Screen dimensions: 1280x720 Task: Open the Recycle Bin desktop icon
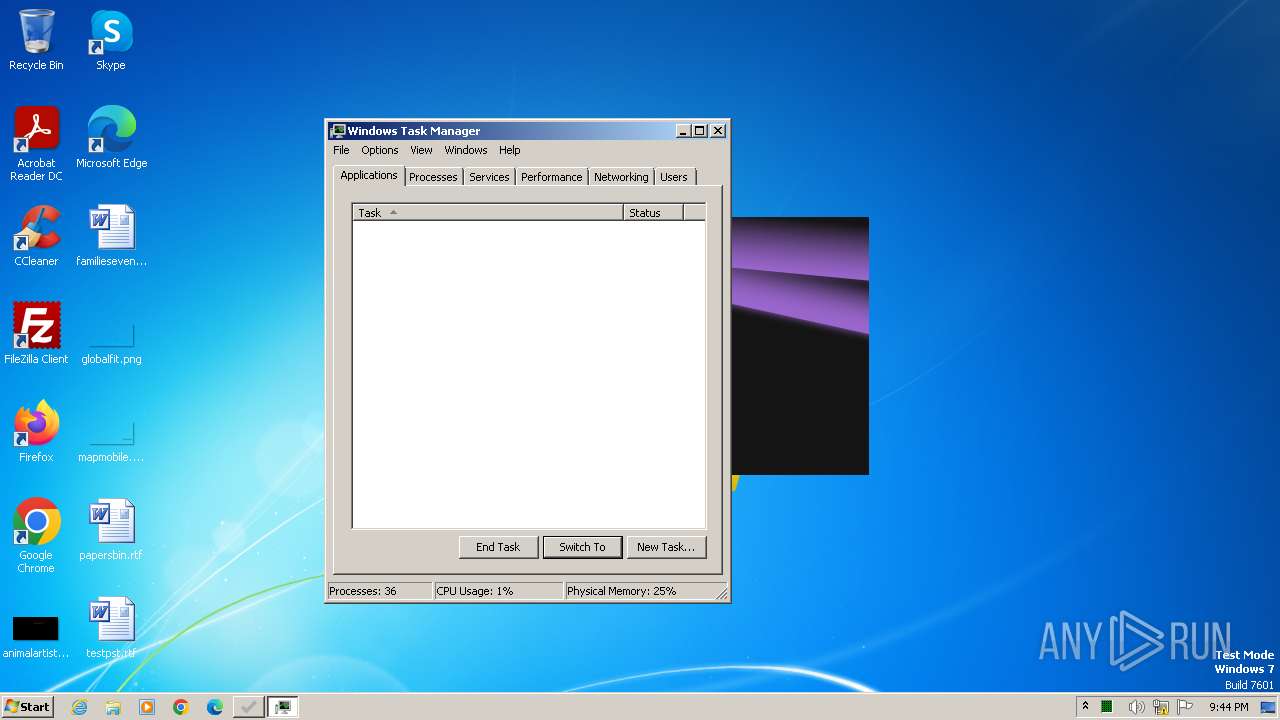click(x=36, y=40)
